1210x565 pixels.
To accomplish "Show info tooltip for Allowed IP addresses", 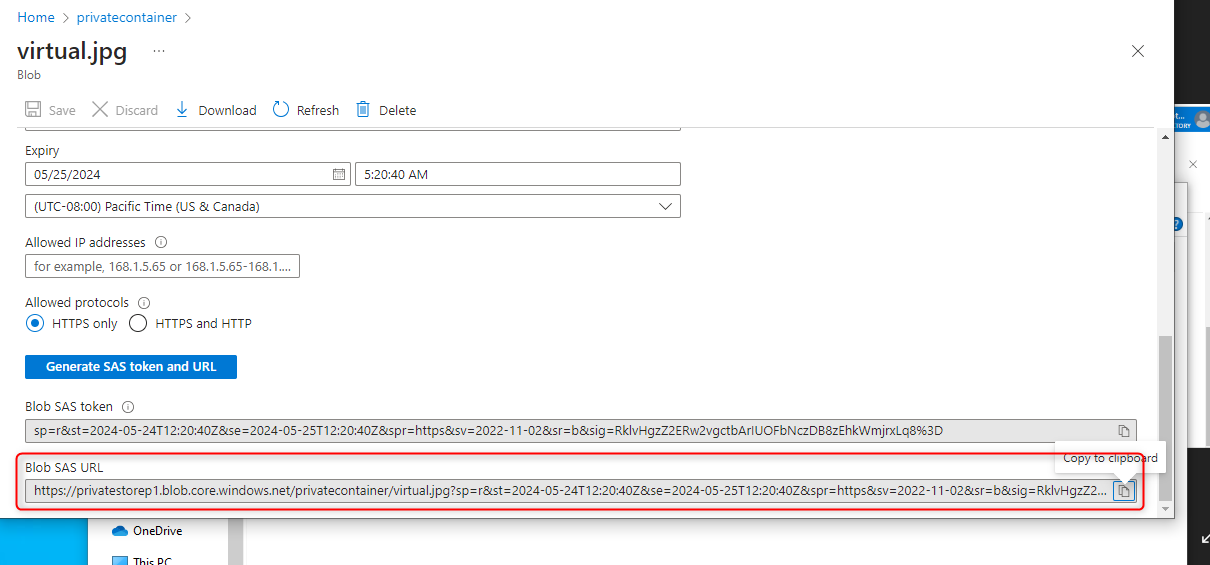I will tap(161, 242).
